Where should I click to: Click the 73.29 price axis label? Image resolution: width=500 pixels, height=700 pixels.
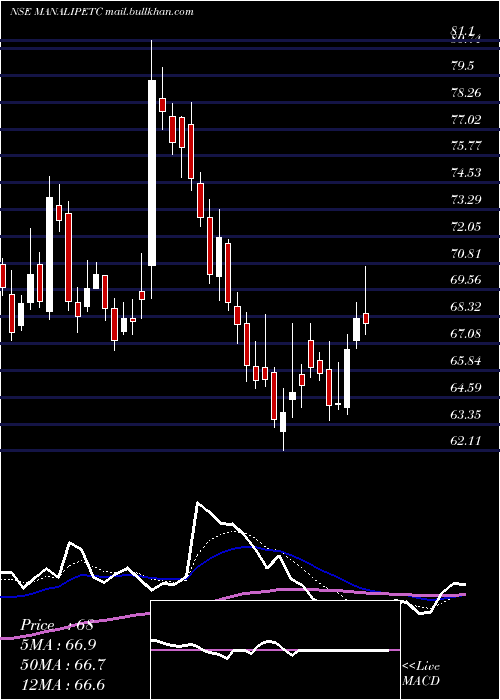pyautogui.click(x=466, y=199)
